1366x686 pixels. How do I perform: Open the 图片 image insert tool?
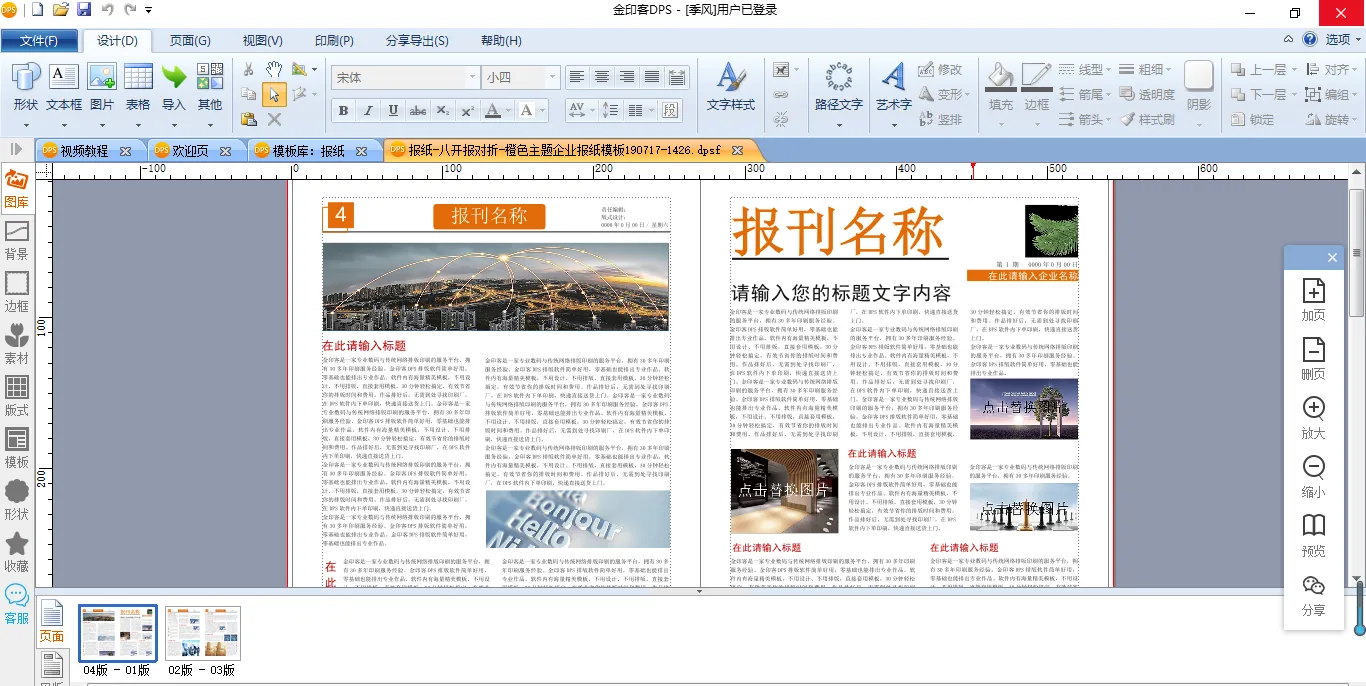(102, 87)
